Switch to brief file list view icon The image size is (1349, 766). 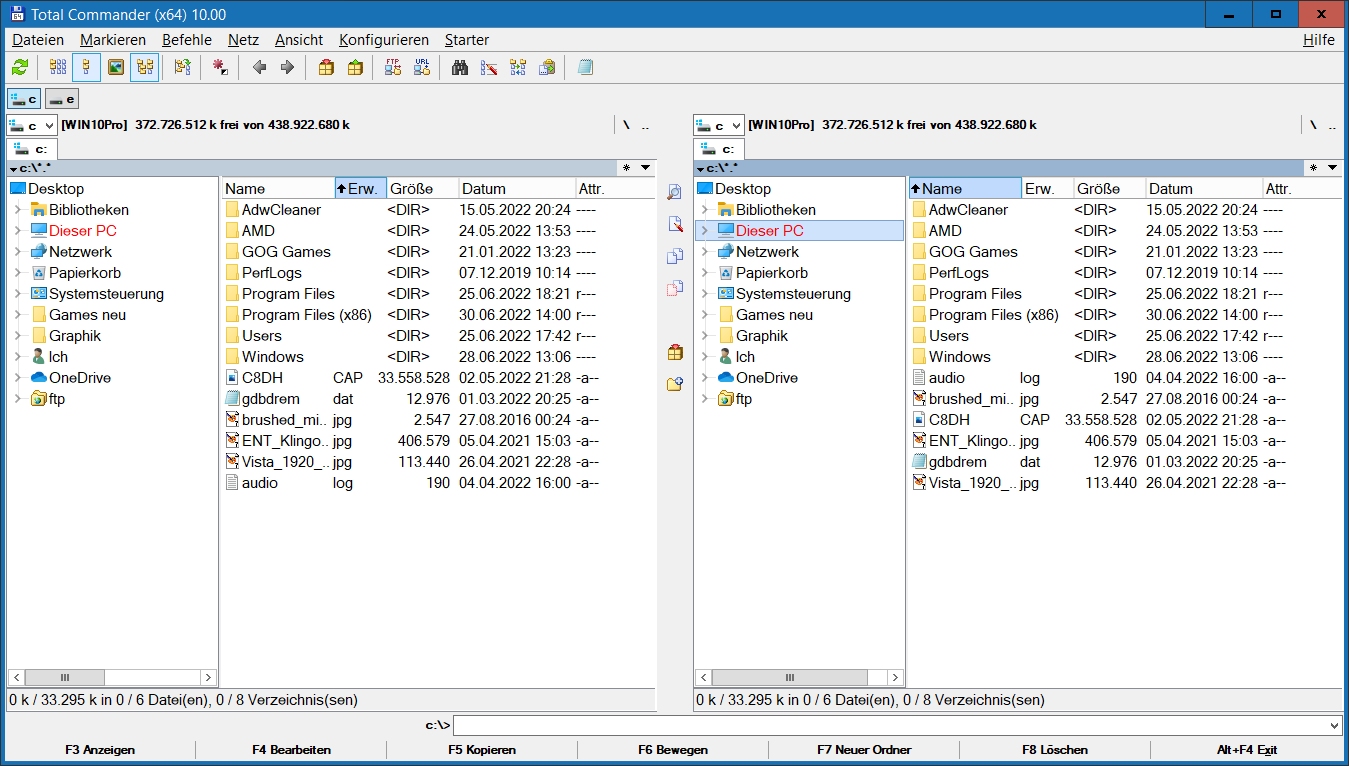coord(58,68)
